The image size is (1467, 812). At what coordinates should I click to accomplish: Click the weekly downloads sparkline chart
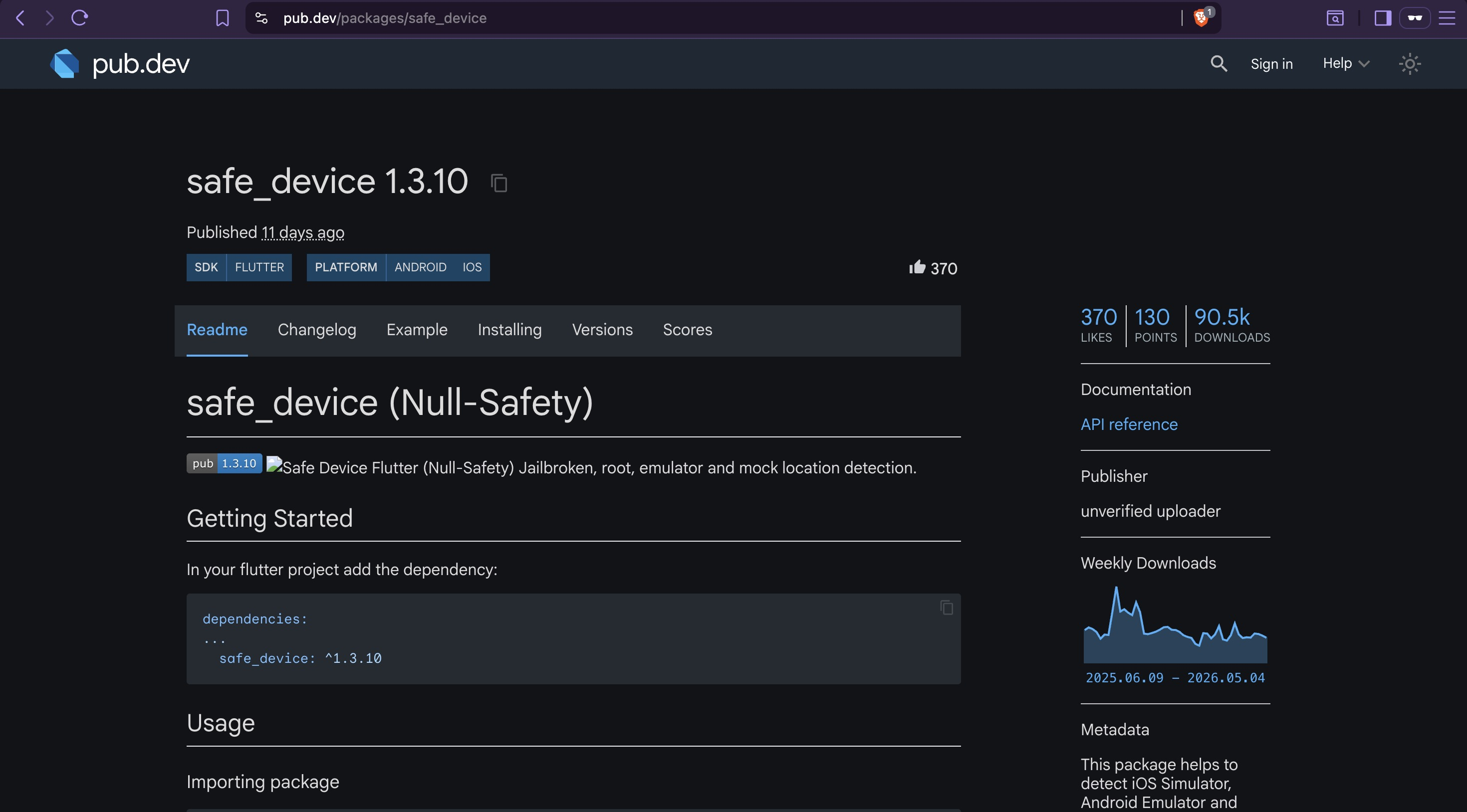(1175, 624)
